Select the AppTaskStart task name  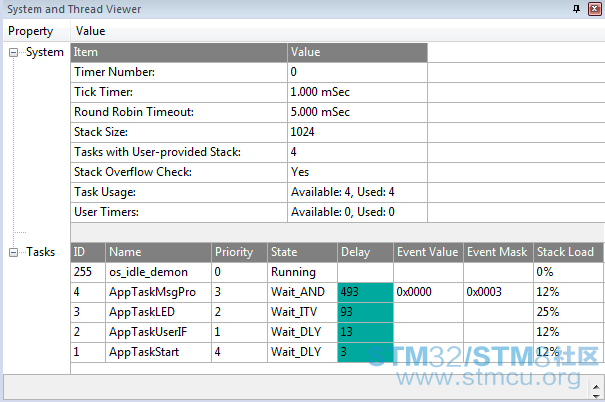[144, 352]
